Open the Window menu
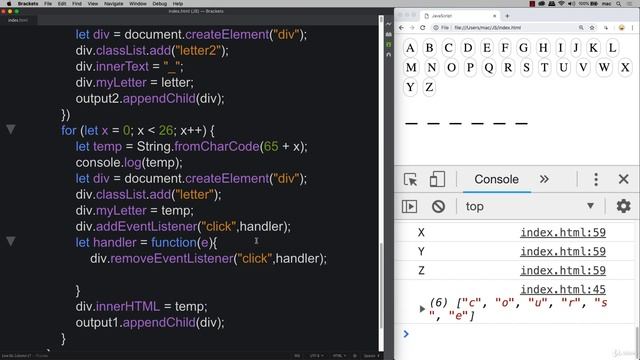 tap(138, 4)
